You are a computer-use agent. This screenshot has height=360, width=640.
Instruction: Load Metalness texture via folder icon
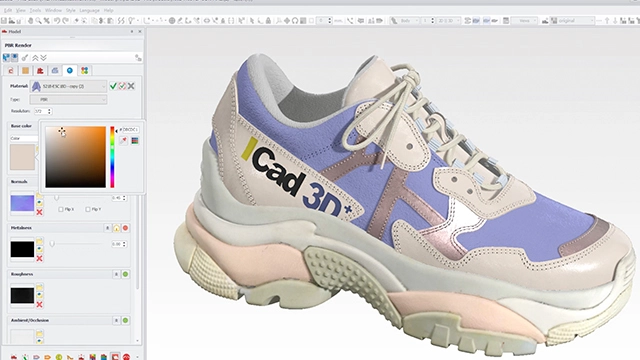point(40,241)
